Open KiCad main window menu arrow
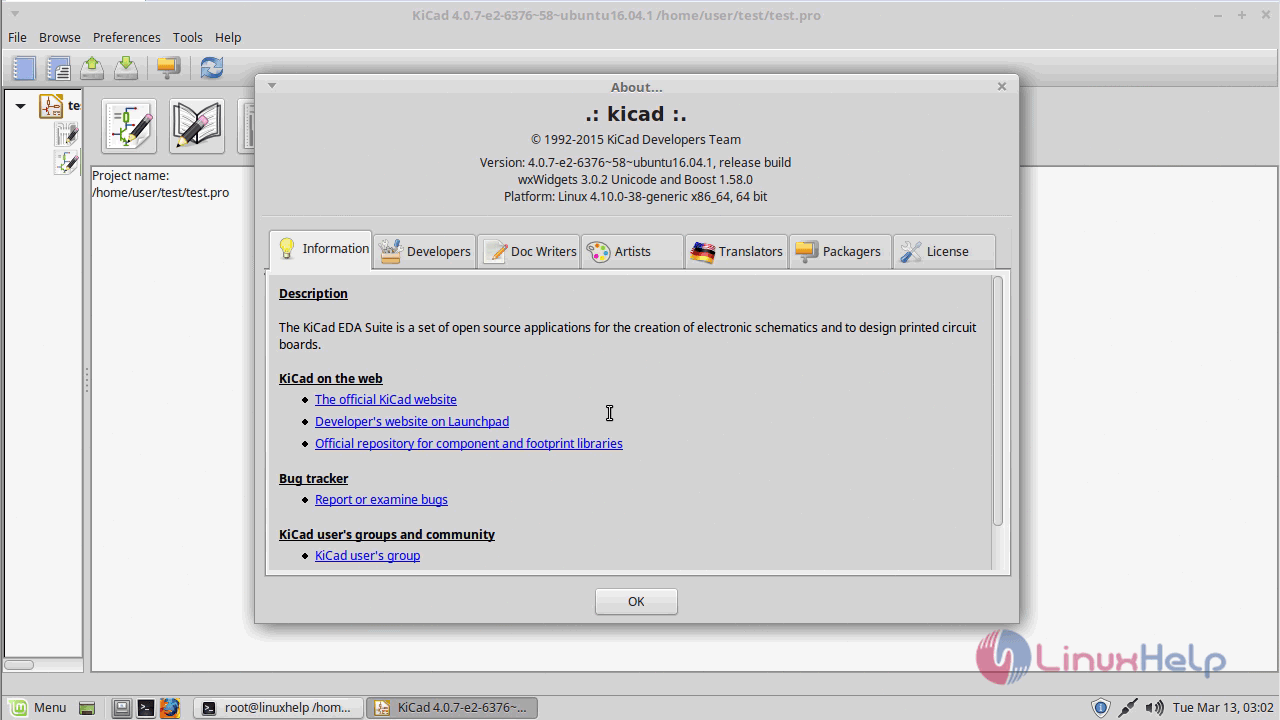Image resolution: width=1280 pixels, height=720 pixels. 13,15
